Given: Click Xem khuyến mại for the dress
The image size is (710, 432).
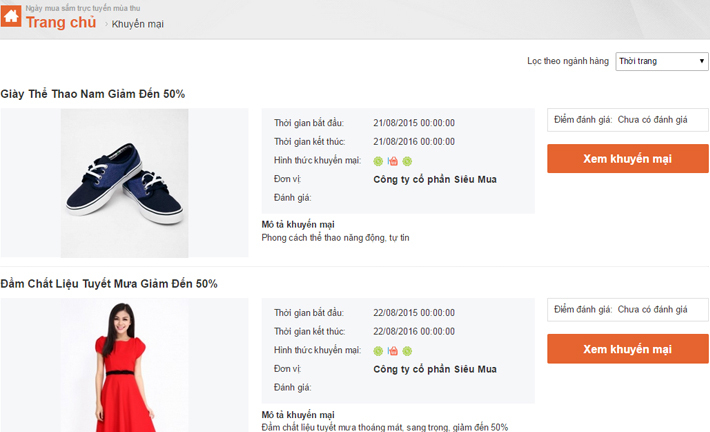Looking at the screenshot, I should pyautogui.click(x=628, y=349).
